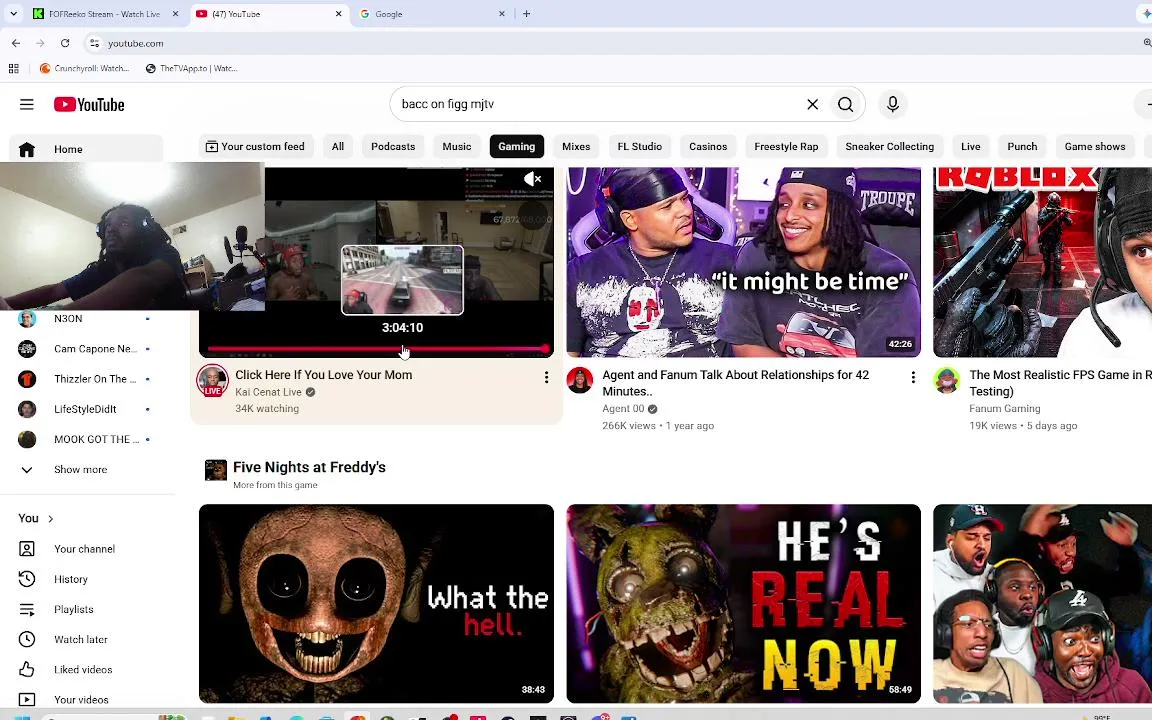
Task: Open the Roblox FPS game thumbnail
Action: pos(1043,262)
